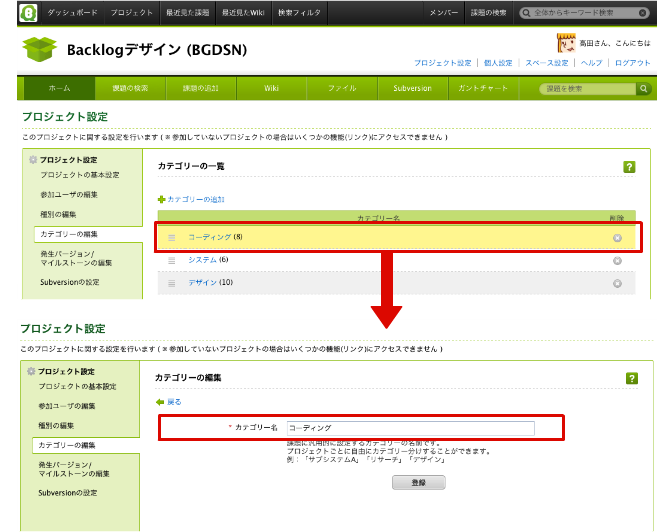The width and height of the screenshot is (657, 532).
Task: Open スペース設定 link
Action: click(x=546, y=63)
